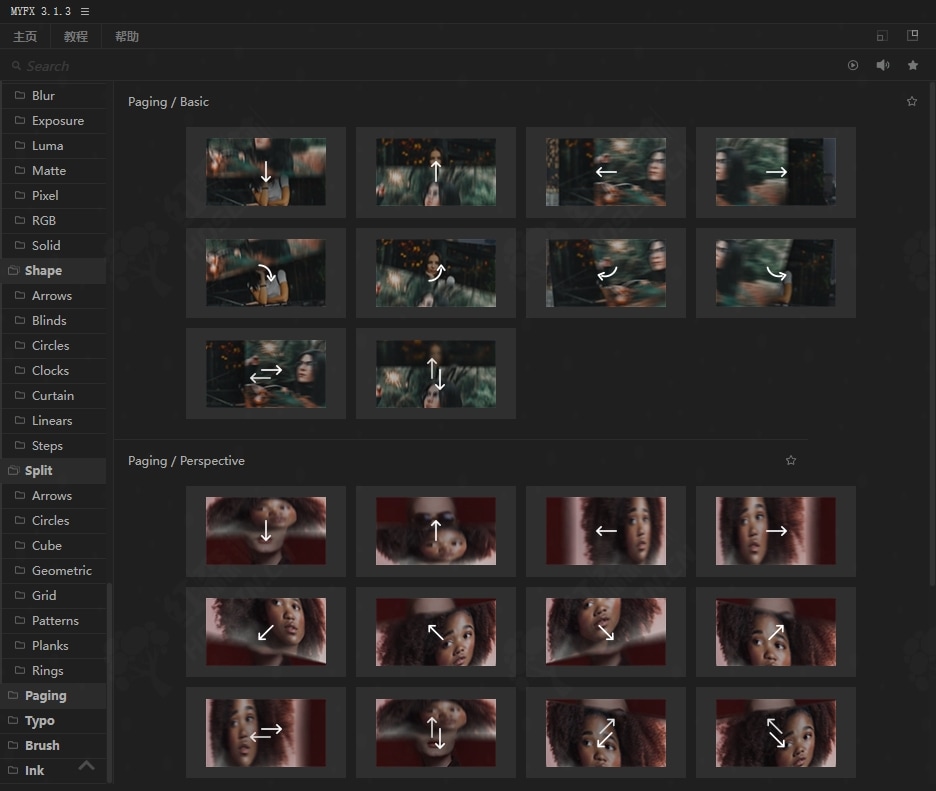Open the 帮助 tab
Image resolution: width=936 pixels, height=791 pixels.
(127, 36)
